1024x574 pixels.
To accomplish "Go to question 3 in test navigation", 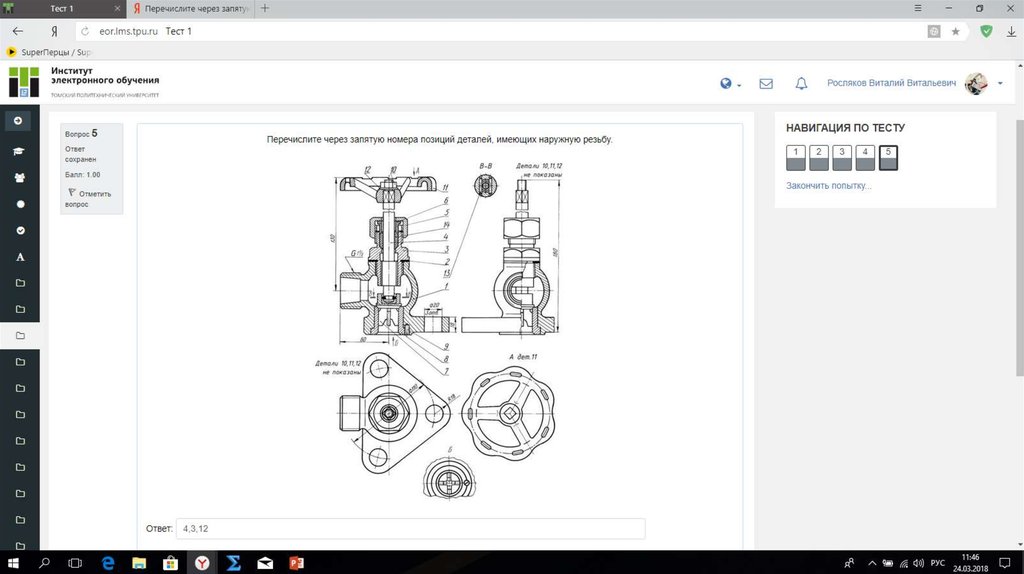I will pos(841,156).
